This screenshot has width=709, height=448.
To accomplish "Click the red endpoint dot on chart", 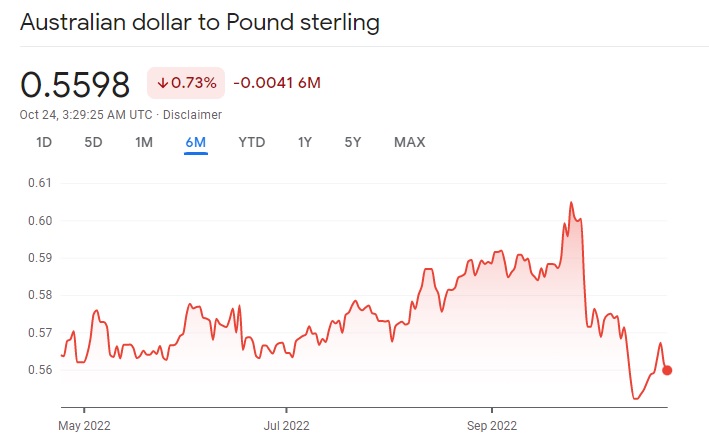I will pyautogui.click(x=667, y=370).
